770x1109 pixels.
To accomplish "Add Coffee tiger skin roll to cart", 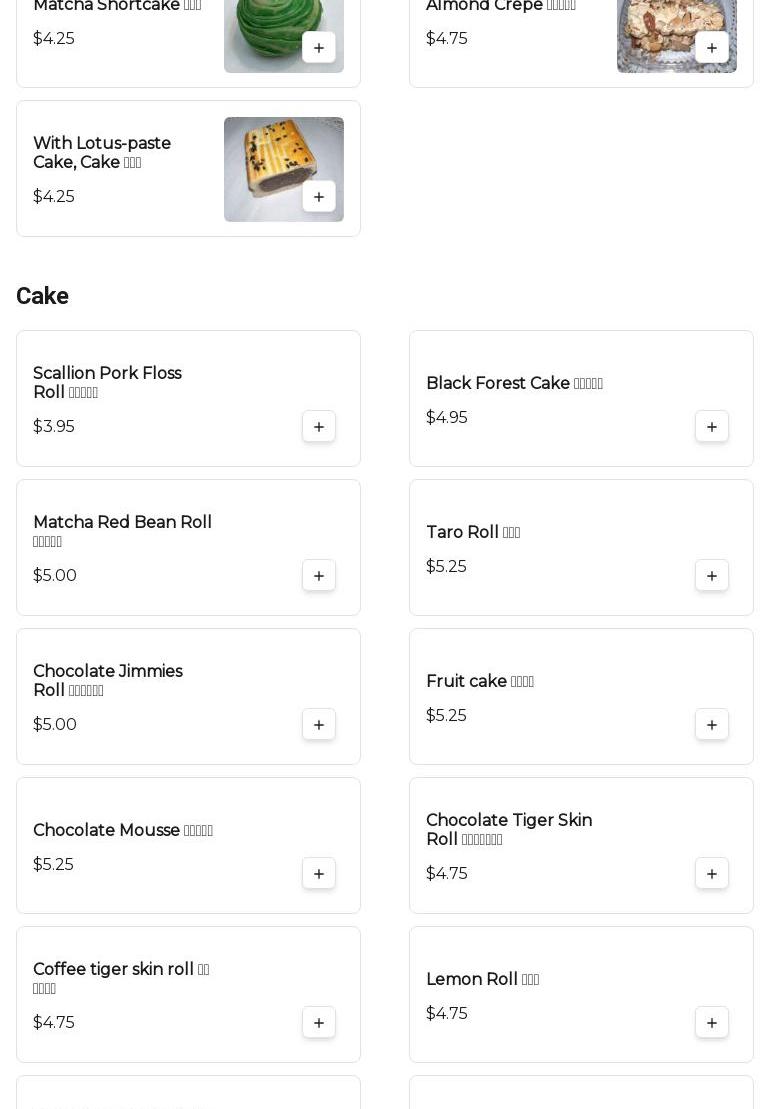I will (319, 1023).
